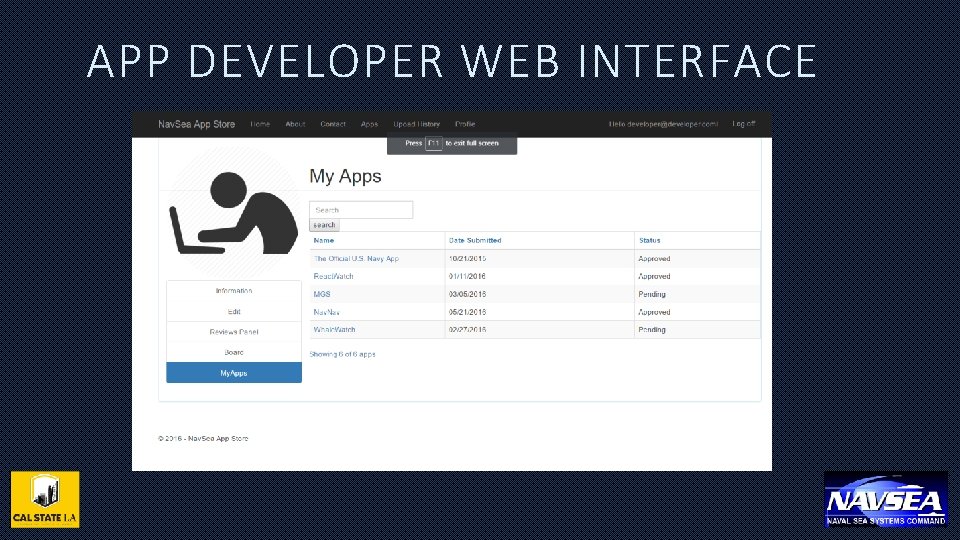Image resolution: width=960 pixels, height=540 pixels.
Task: Go to Home in the navbar
Action: [260, 124]
